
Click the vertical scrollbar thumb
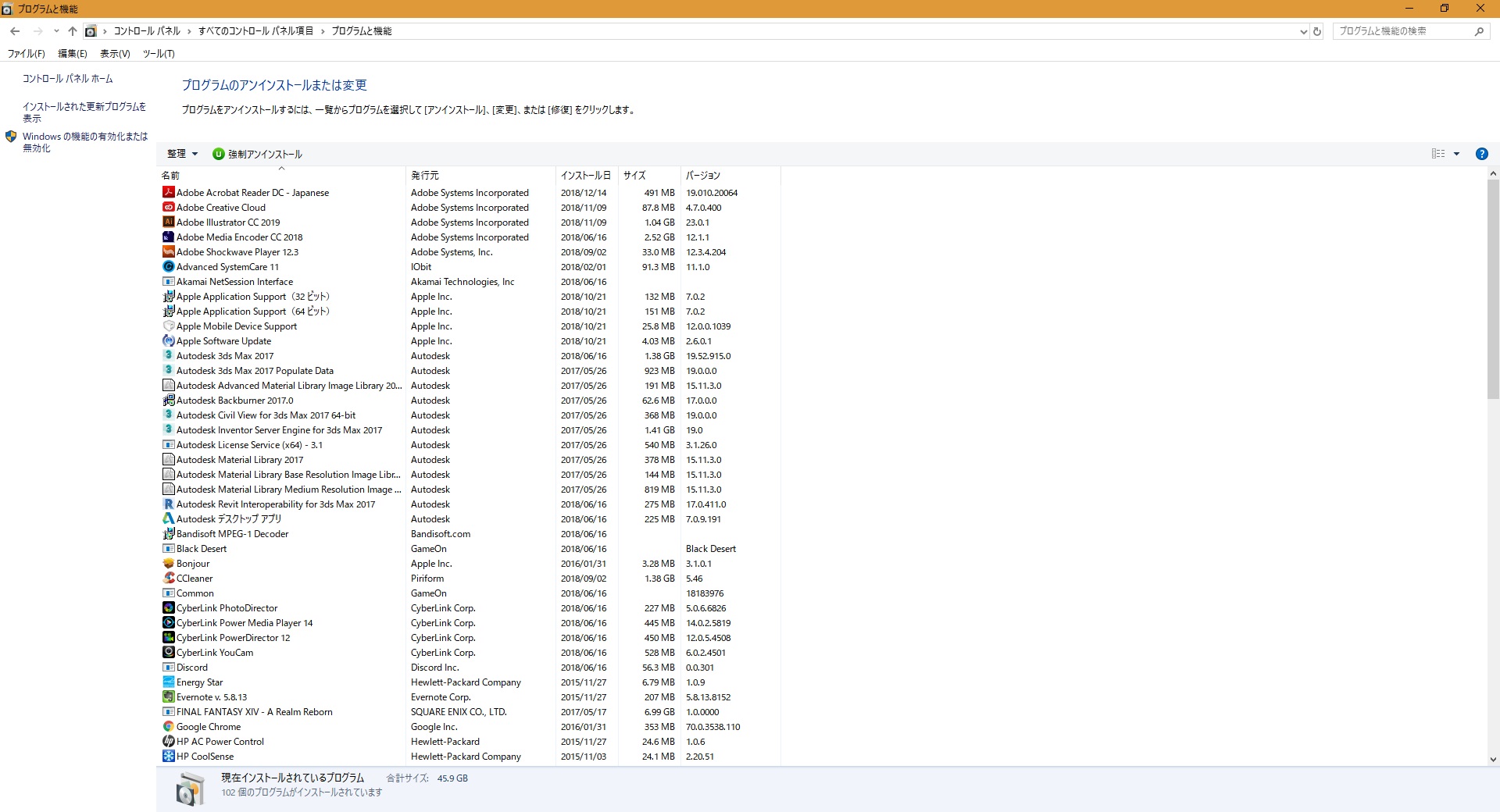(1493, 290)
